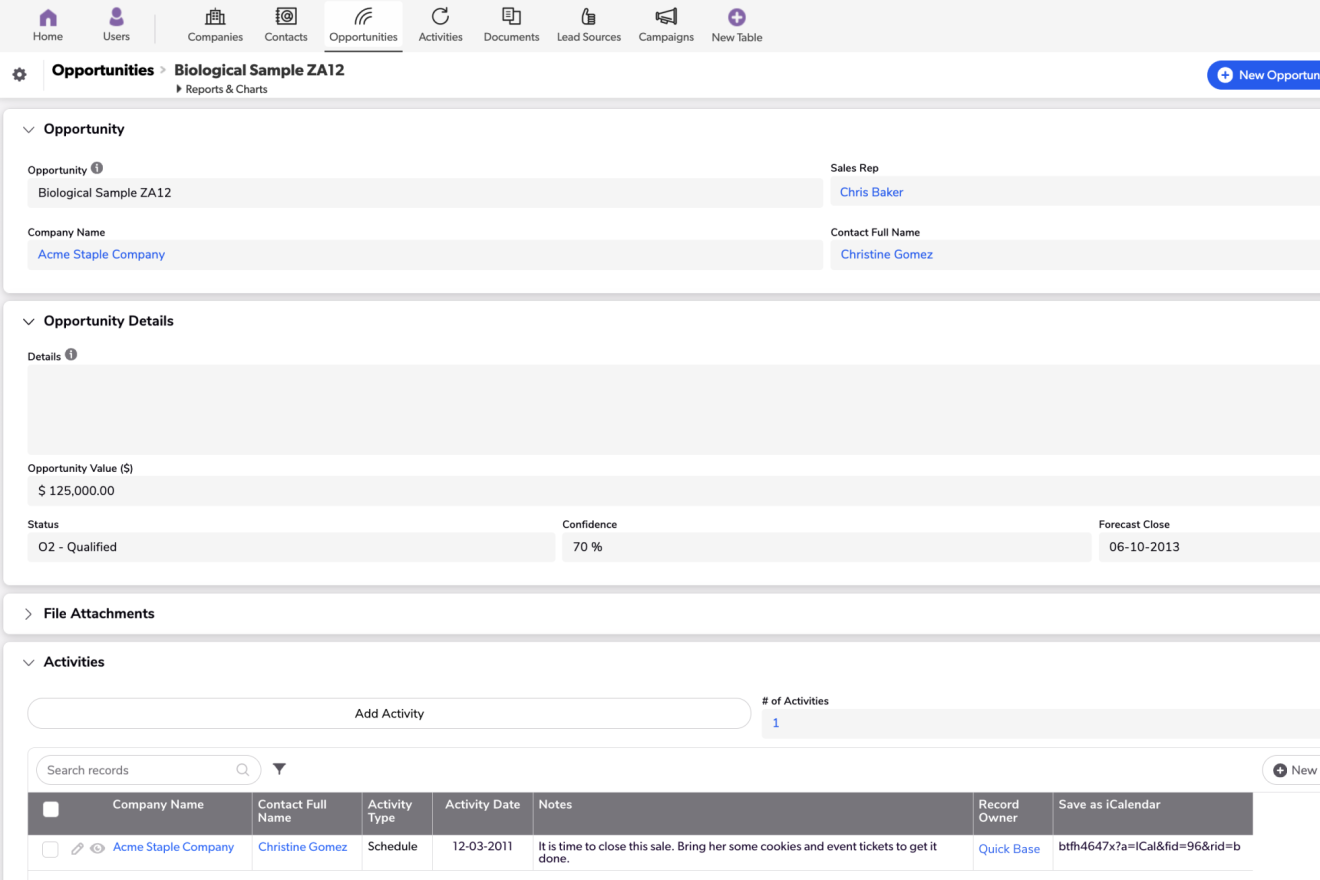Open the Documents tab
The image size is (1320, 880).
511,26
